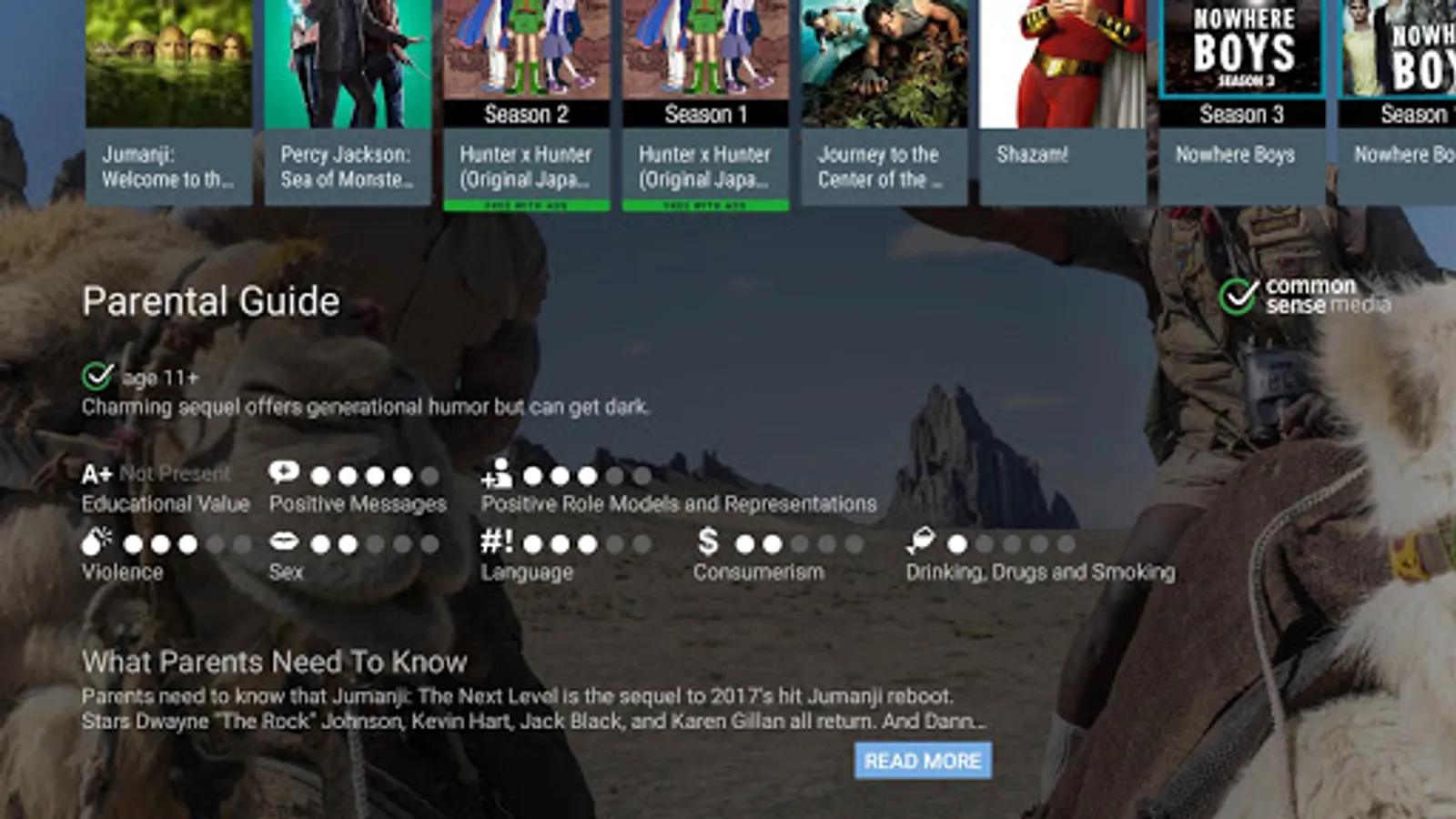
Task: Click the 'Parents need to know that Jumanji' line
Action: tap(518, 696)
